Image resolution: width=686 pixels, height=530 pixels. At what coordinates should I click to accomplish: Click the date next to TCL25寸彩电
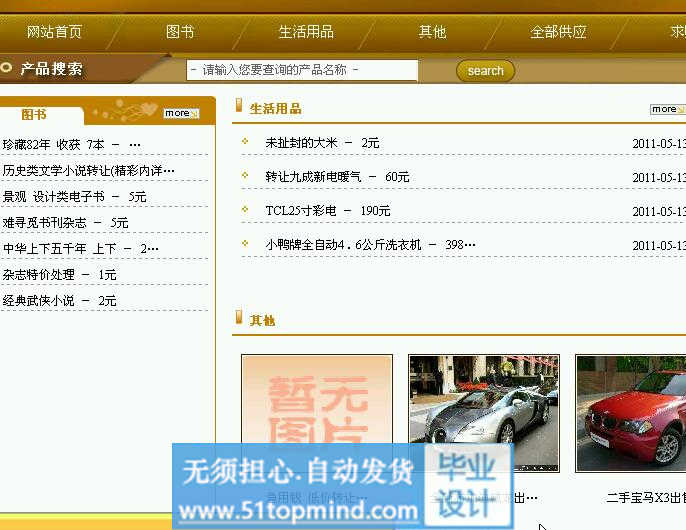[659, 212]
